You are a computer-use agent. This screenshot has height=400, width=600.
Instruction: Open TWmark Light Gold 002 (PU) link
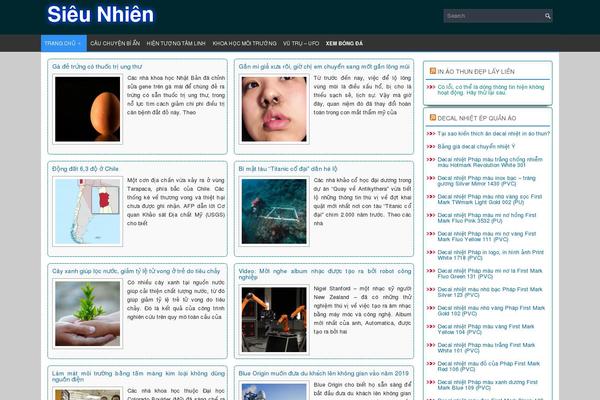[490, 199]
